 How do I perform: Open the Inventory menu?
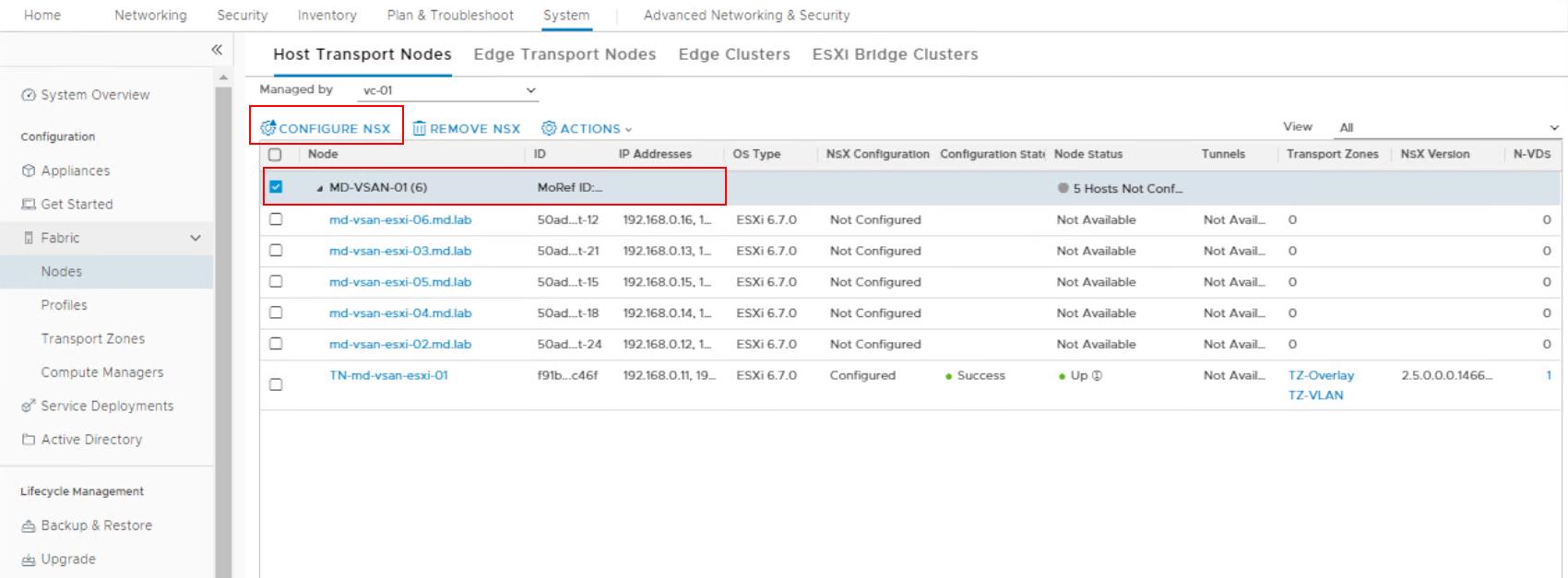(327, 16)
